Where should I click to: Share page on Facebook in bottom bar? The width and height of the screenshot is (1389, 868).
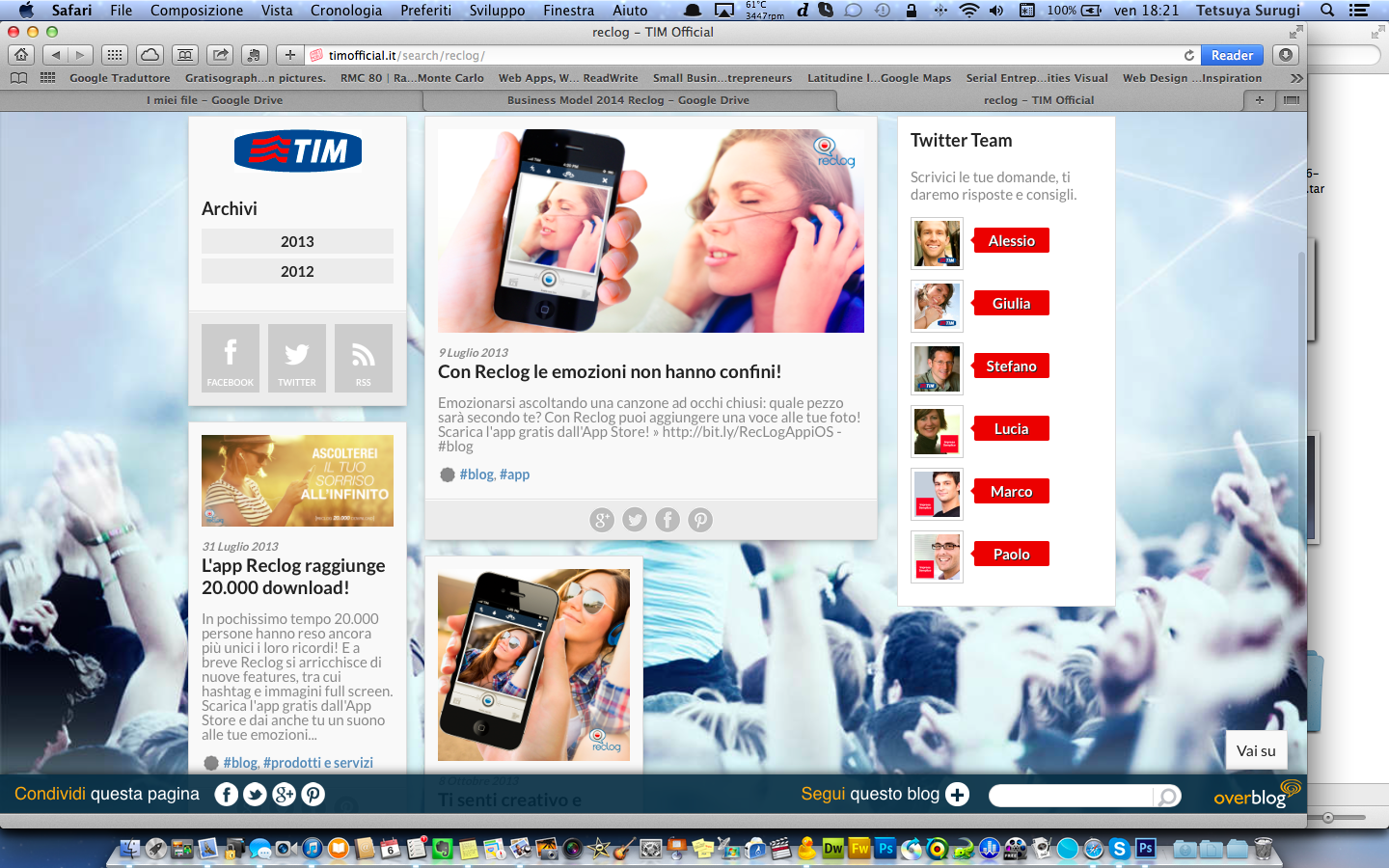[226, 795]
